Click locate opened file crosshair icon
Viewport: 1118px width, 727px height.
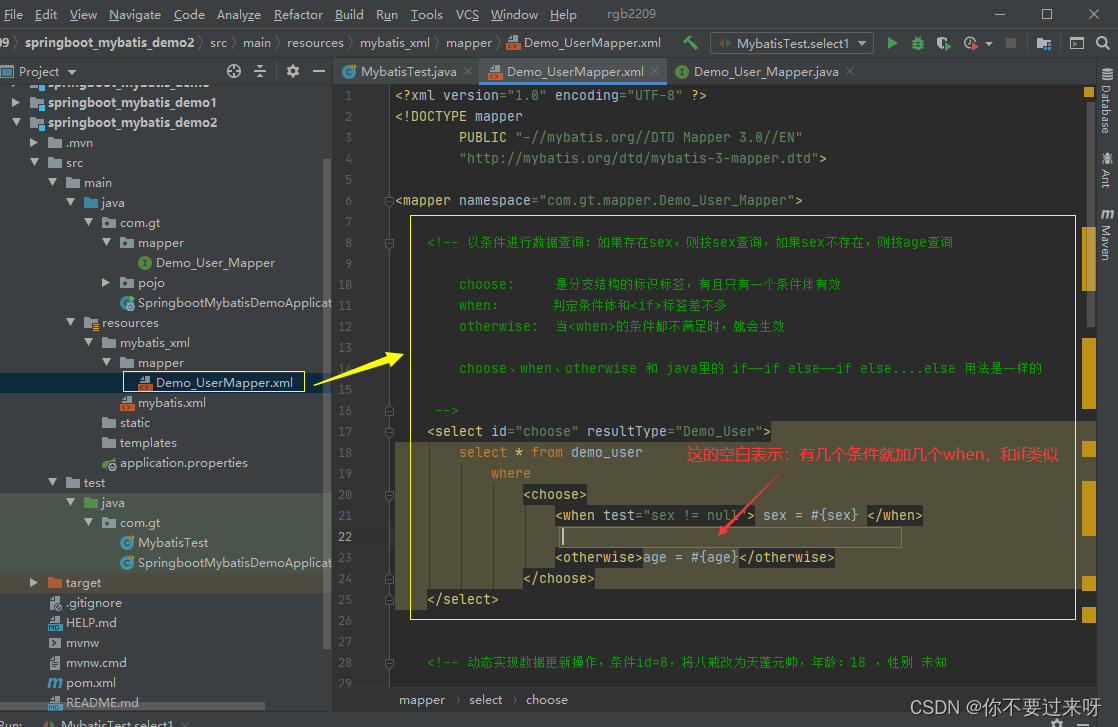pyautogui.click(x=234, y=71)
